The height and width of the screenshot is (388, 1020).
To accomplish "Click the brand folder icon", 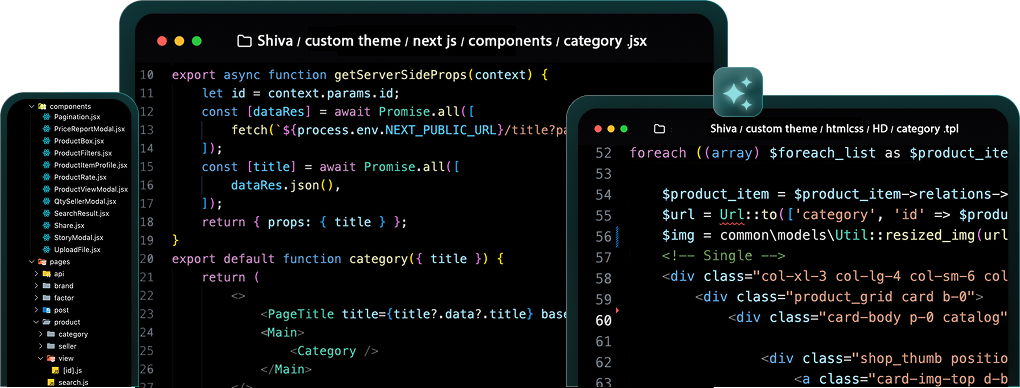I will point(47,286).
